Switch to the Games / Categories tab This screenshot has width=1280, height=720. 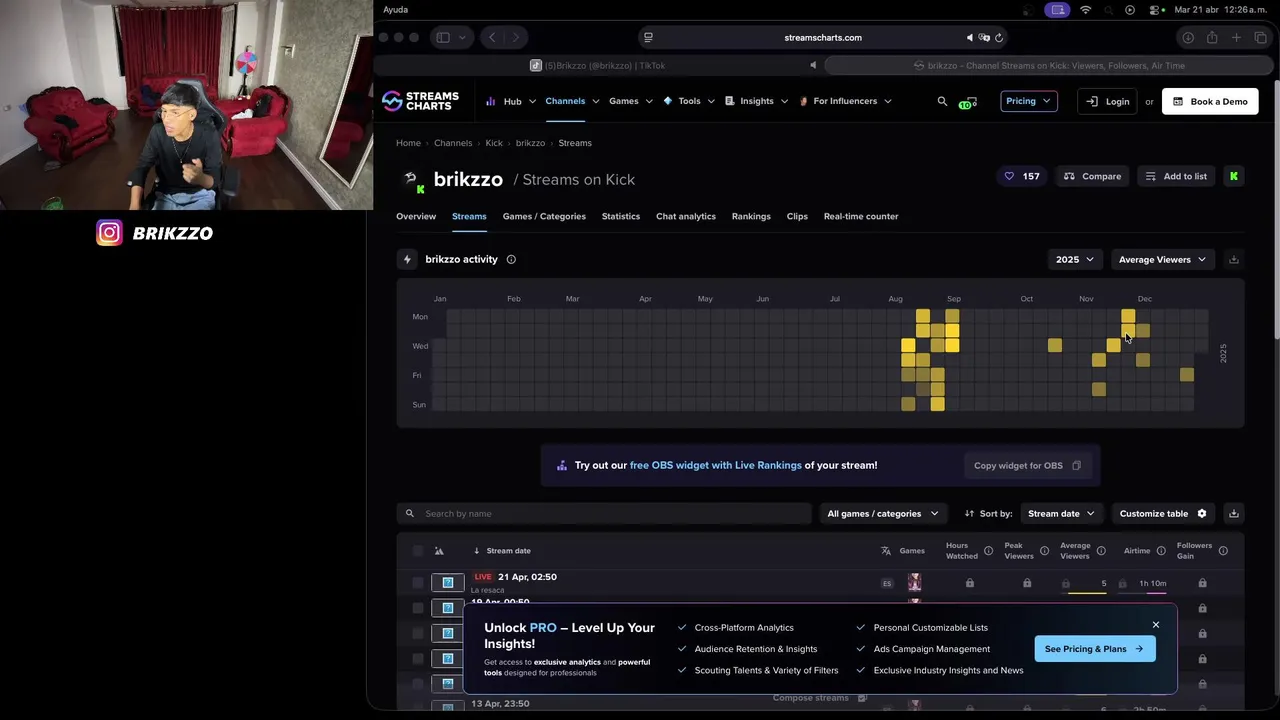[x=544, y=216]
